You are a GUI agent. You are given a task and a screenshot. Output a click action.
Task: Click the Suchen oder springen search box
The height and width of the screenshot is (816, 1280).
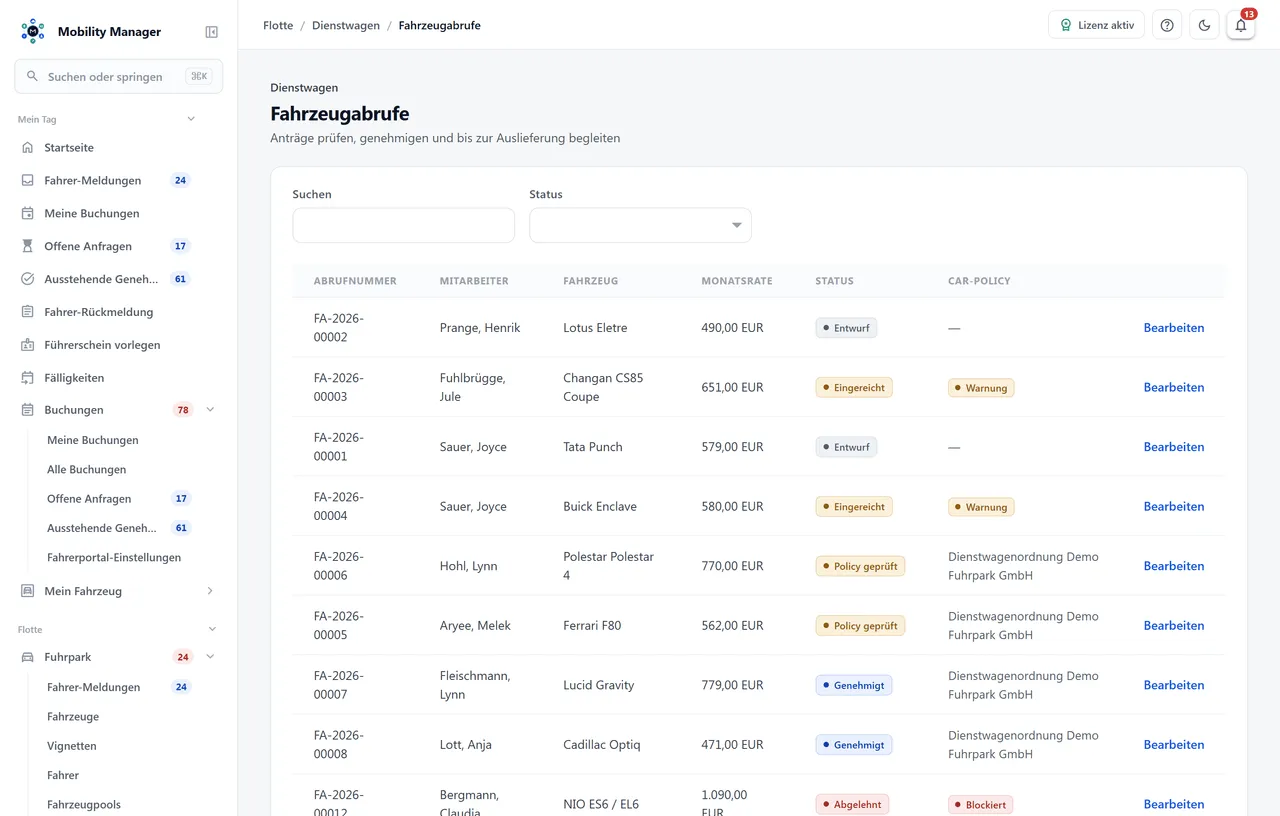pyautogui.click(x=119, y=76)
